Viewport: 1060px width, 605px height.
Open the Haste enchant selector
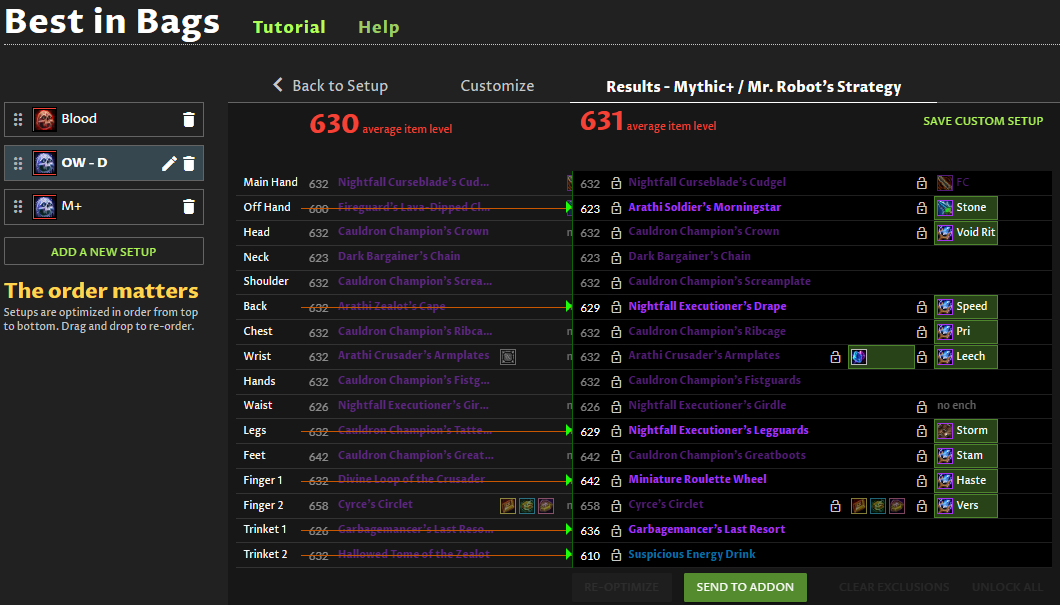[965, 481]
